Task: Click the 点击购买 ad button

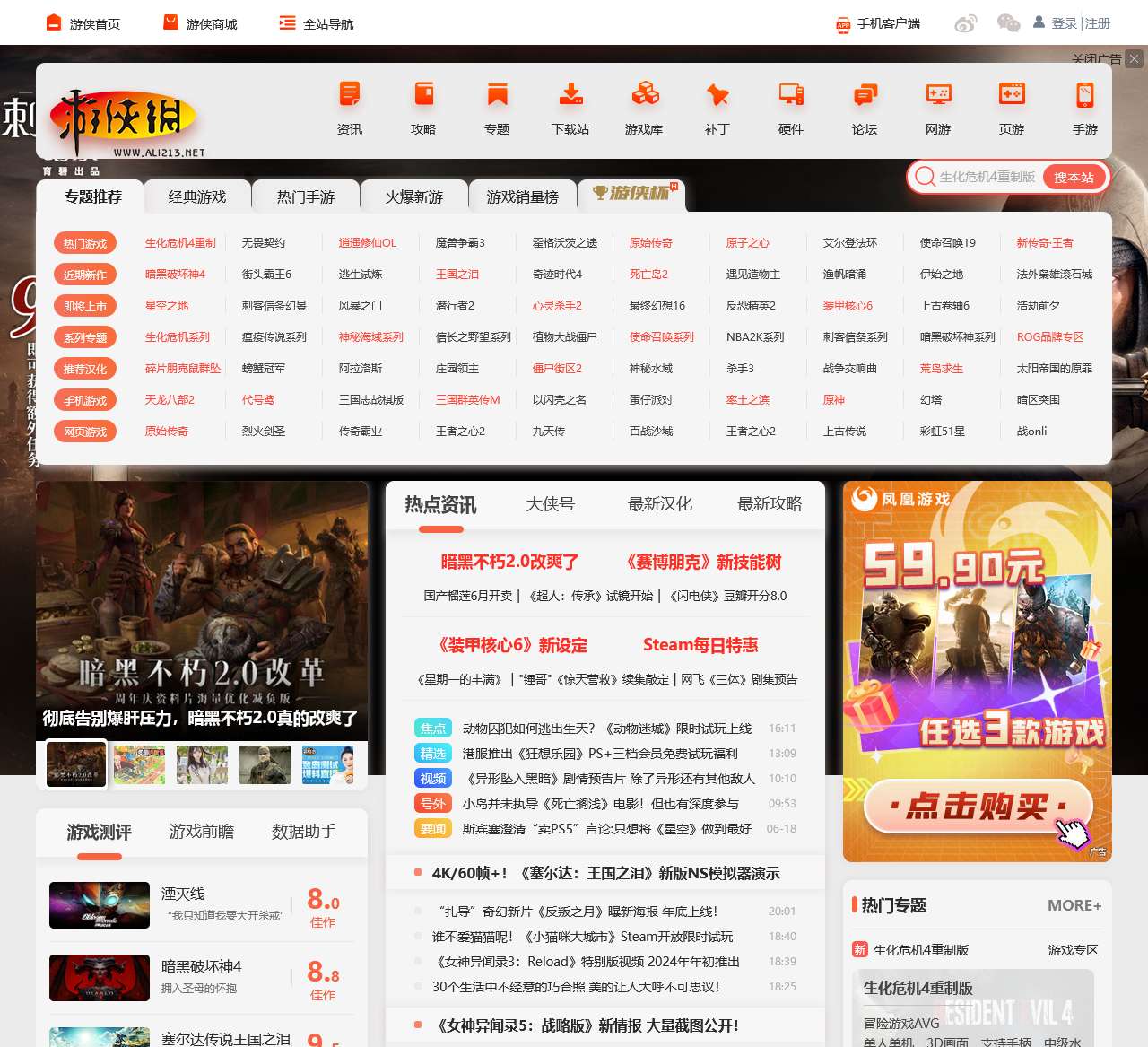Action: pyautogui.click(x=977, y=806)
